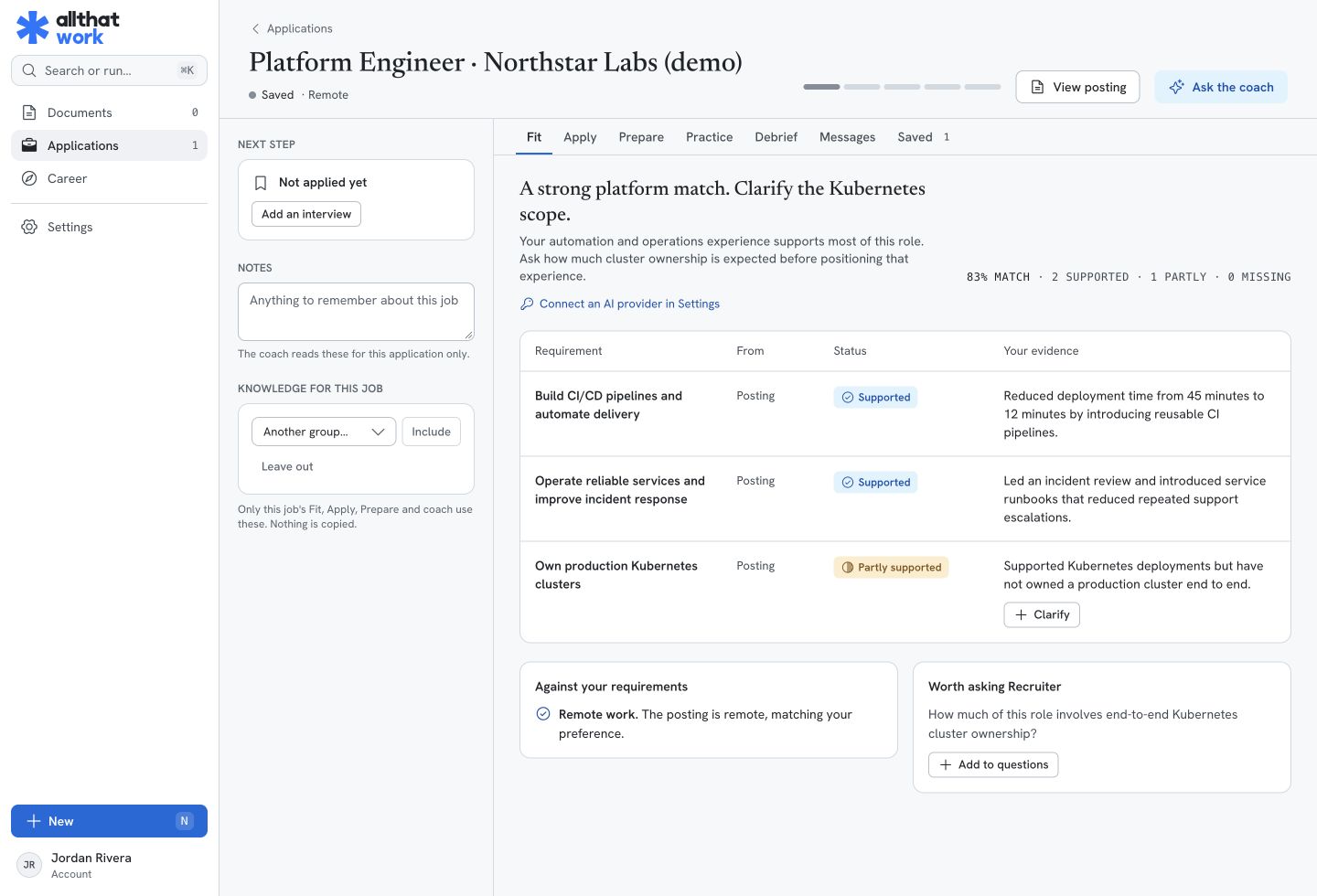The width and height of the screenshot is (1317, 896).
Task: Click the Search or run field
Action: 109,70
